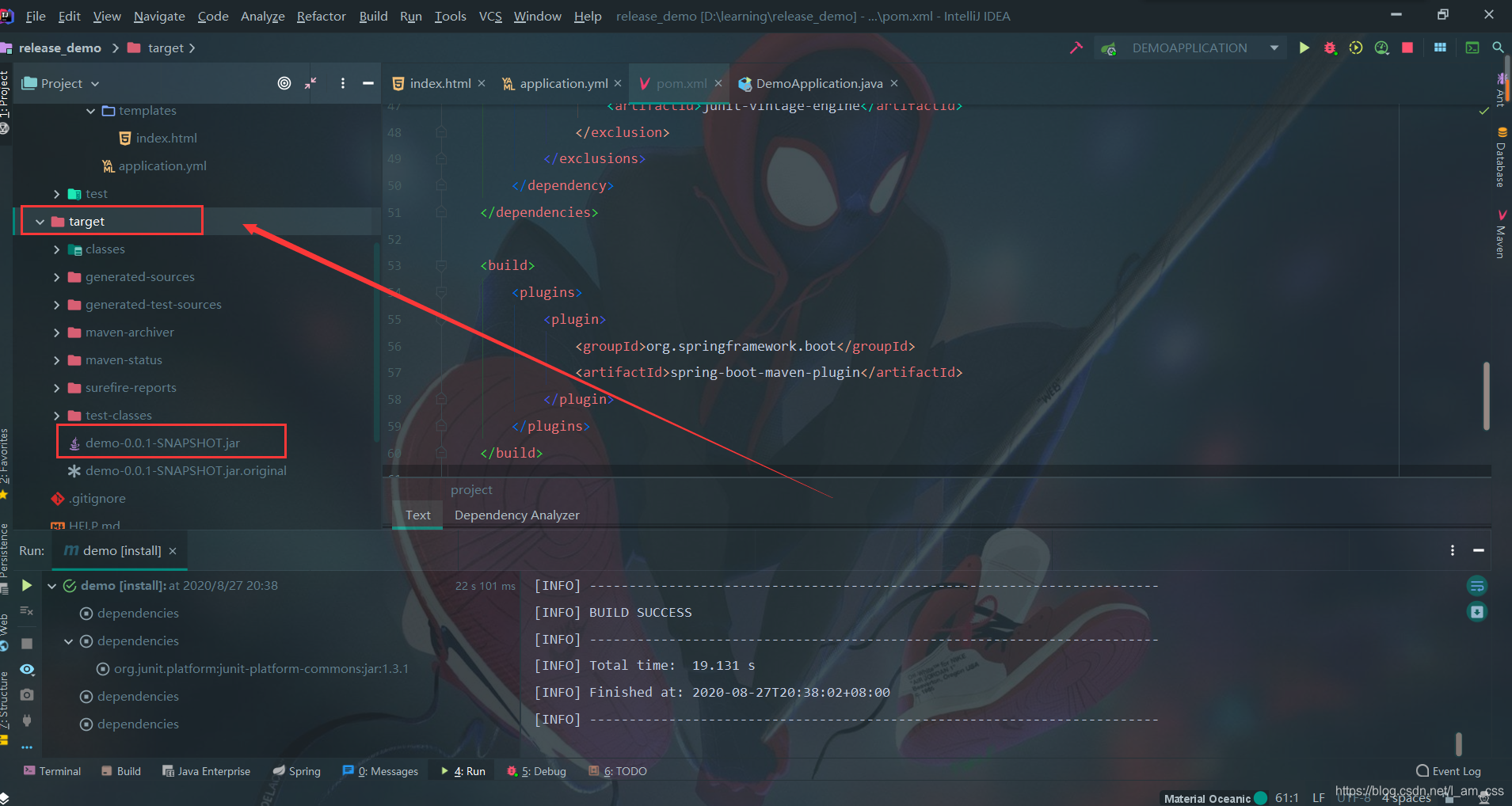Open Project Structure icon in toolbar
This screenshot has height=806, width=1512.
tap(1440, 48)
